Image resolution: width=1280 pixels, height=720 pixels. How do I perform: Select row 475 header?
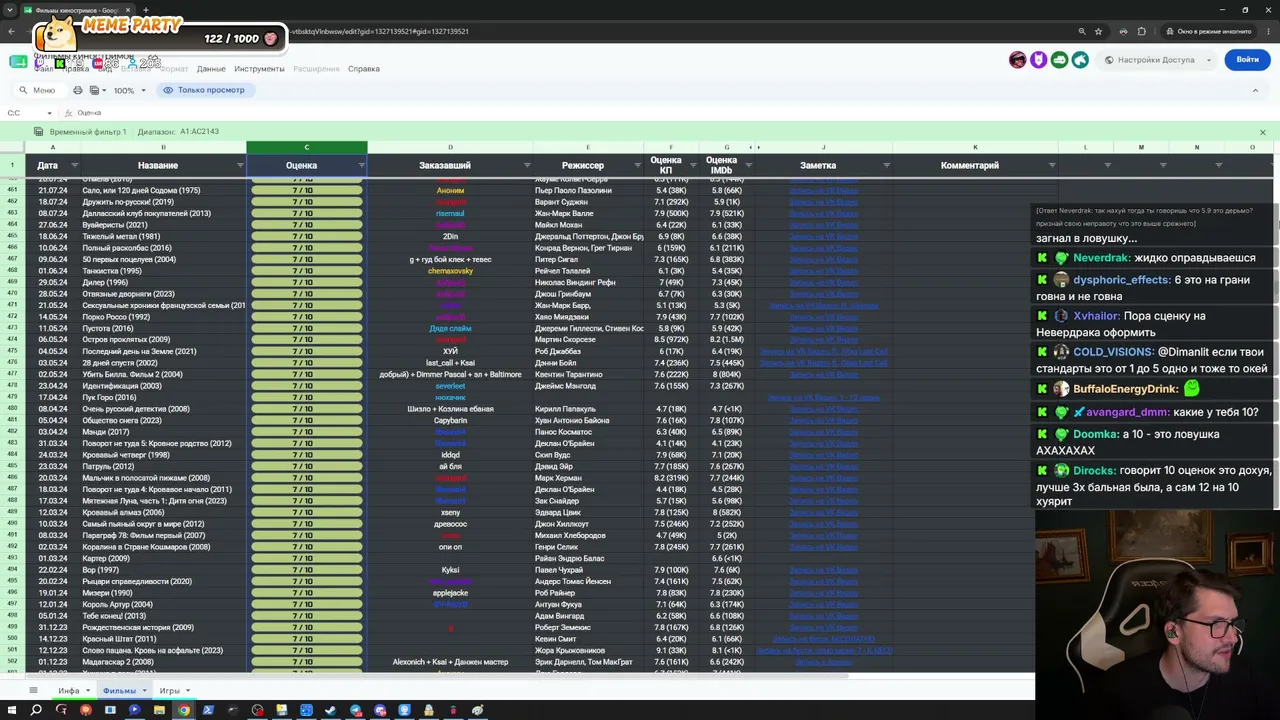pyautogui.click(x=13, y=352)
